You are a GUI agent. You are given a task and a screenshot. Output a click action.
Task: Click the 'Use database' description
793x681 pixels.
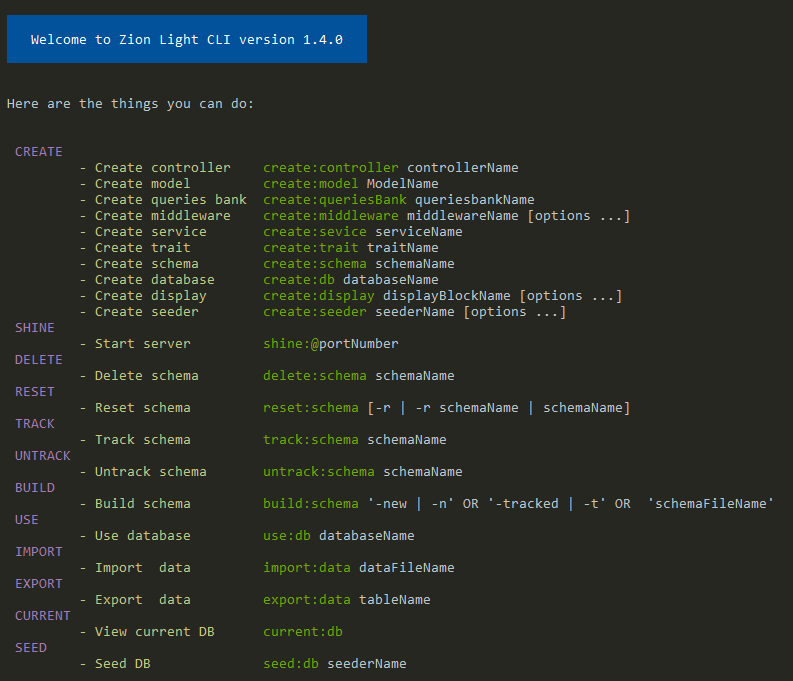pyautogui.click(x=143, y=536)
